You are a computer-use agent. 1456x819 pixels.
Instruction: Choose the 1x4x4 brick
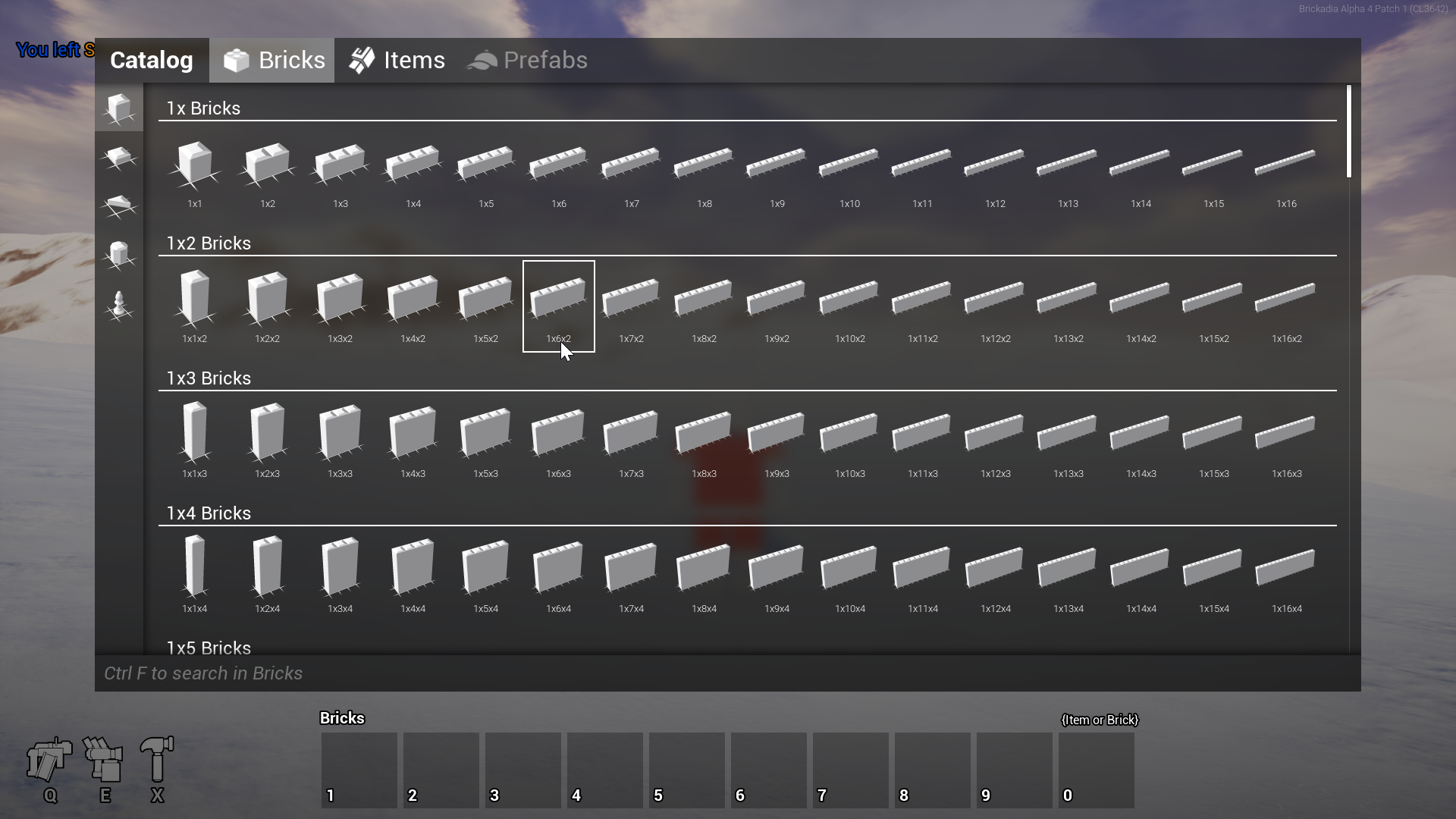[x=413, y=576]
